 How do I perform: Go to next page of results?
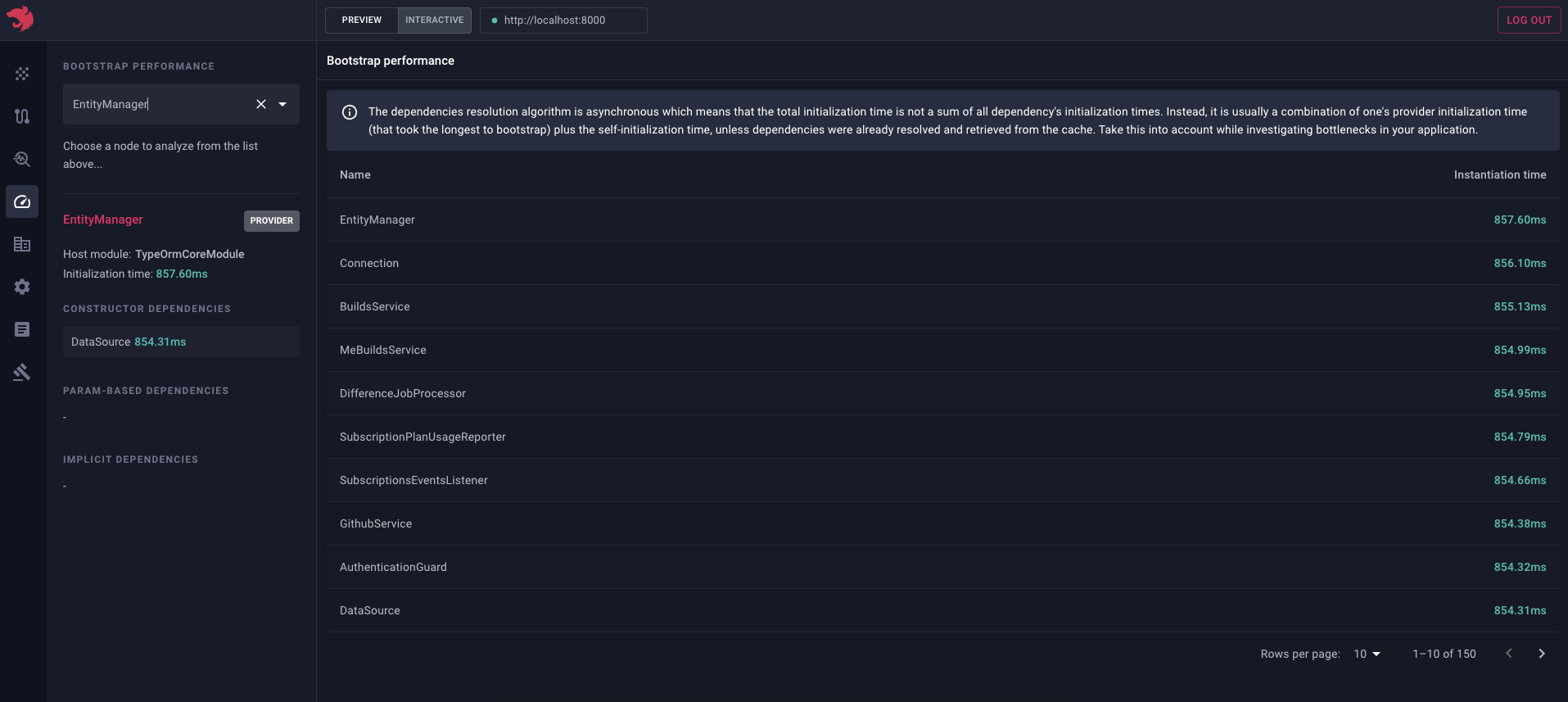[1542, 654]
